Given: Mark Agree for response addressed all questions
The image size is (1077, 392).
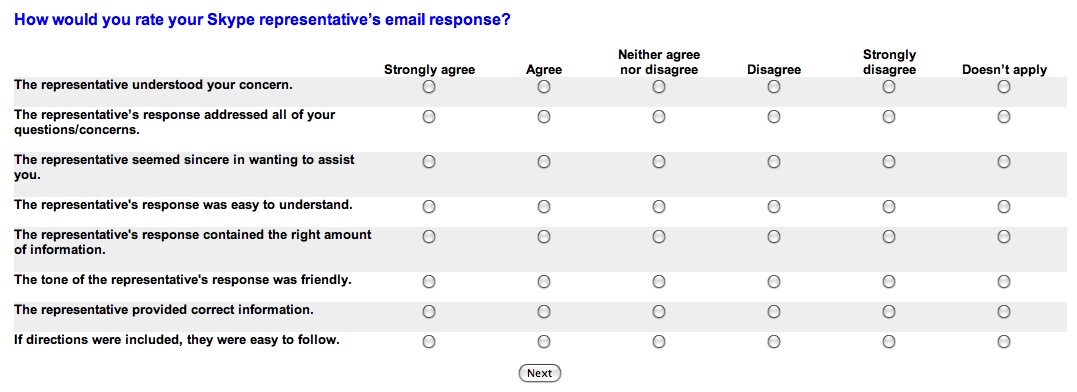Looking at the screenshot, I should click(543, 117).
